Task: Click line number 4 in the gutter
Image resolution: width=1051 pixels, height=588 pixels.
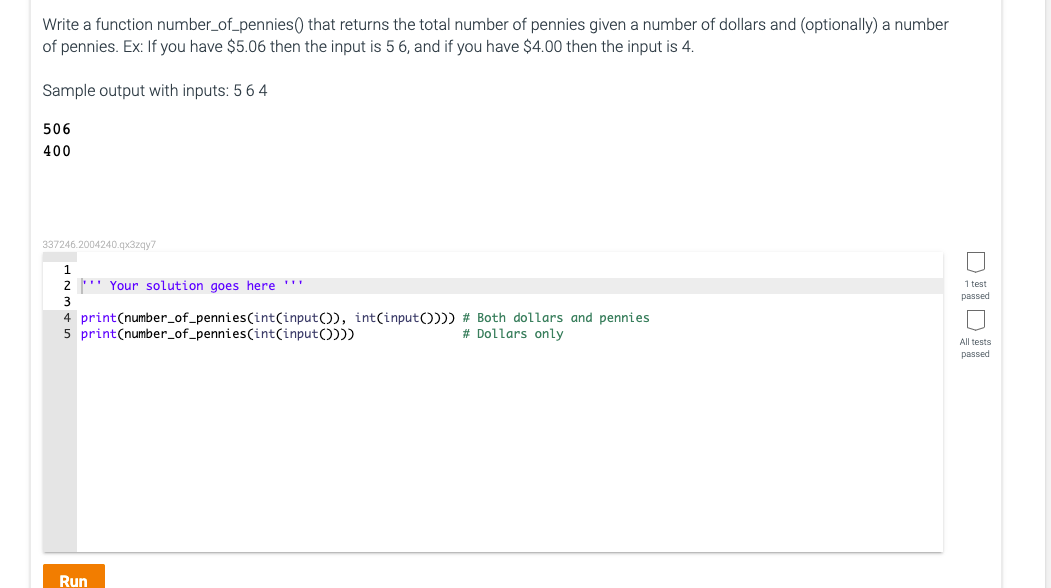Action: (66, 317)
